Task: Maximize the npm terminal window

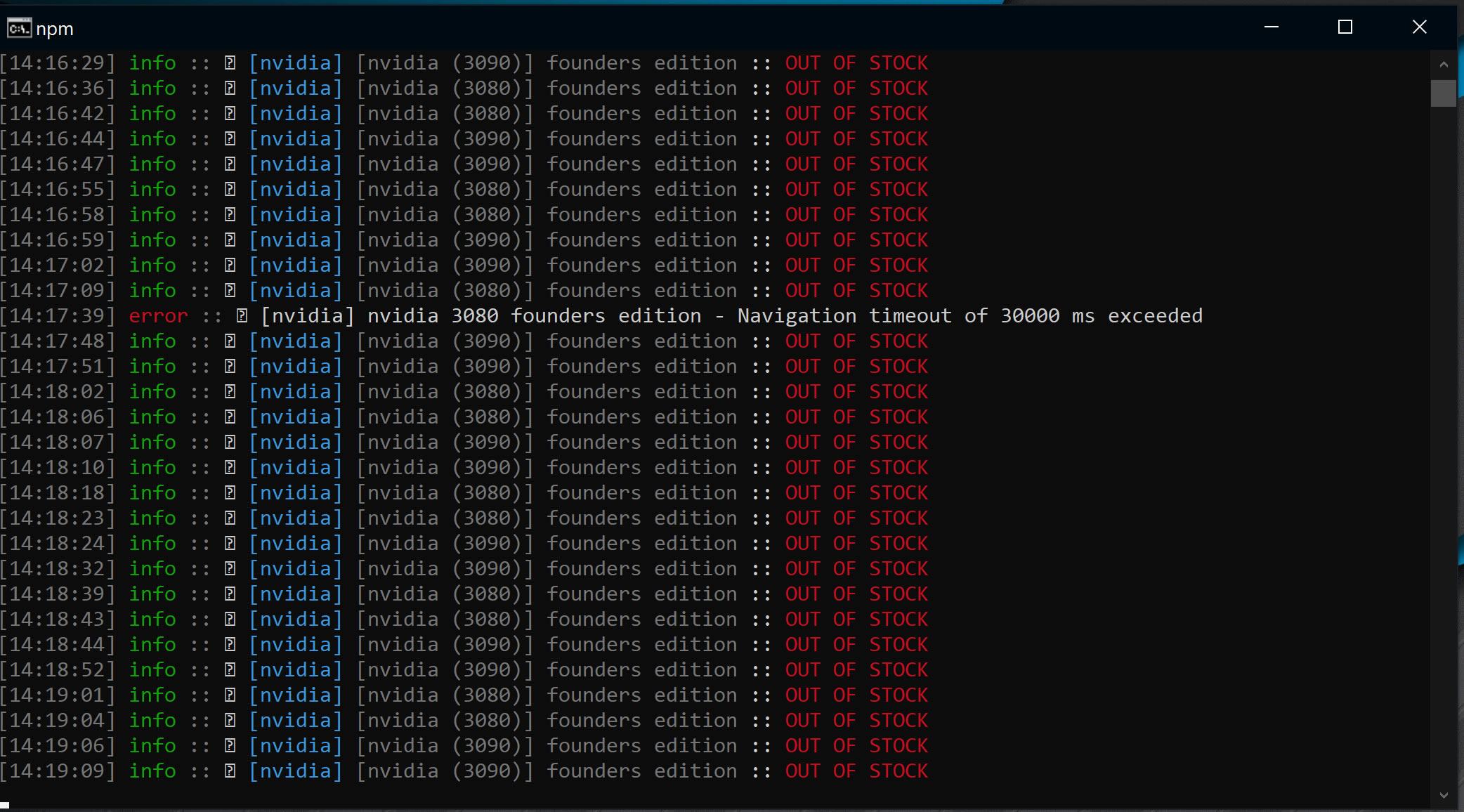Action: pos(1345,27)
